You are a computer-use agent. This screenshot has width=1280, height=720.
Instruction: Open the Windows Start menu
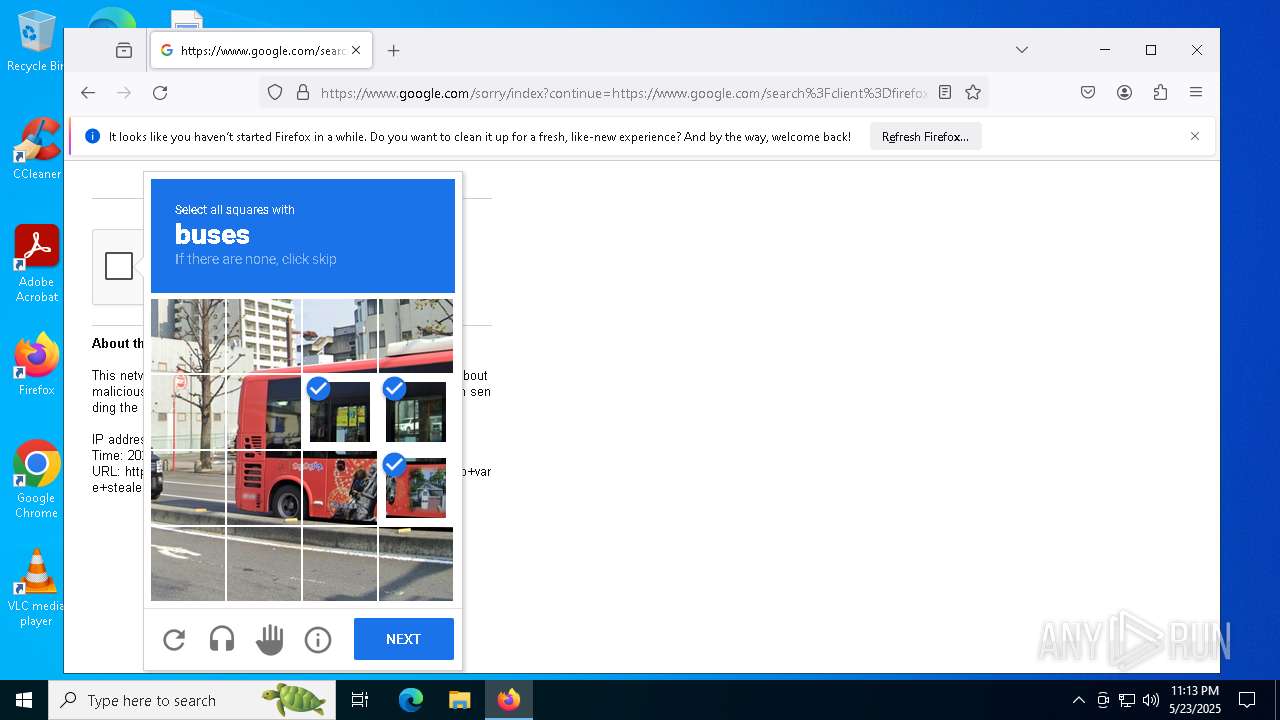pyautogui.click(x=24, y=700)
